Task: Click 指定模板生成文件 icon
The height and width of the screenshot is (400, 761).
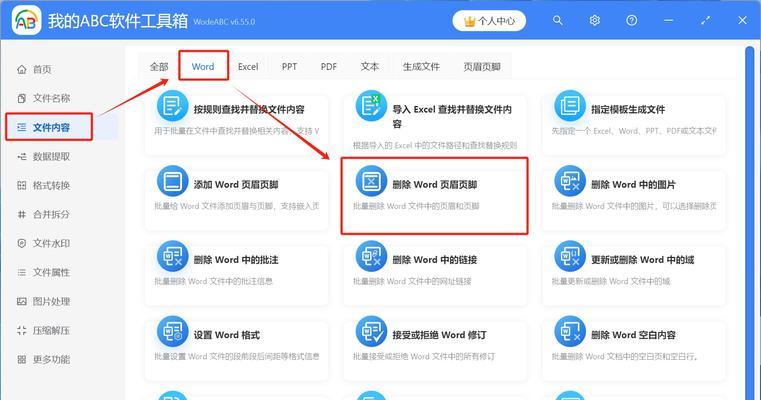Action: coord(570,106)
